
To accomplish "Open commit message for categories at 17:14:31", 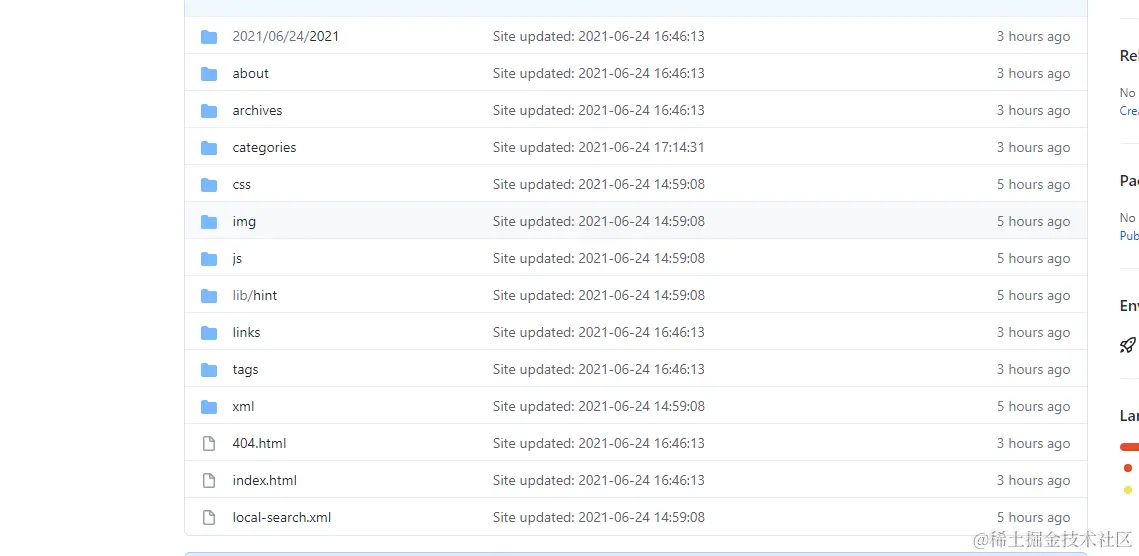I will (x=599, y=148).
